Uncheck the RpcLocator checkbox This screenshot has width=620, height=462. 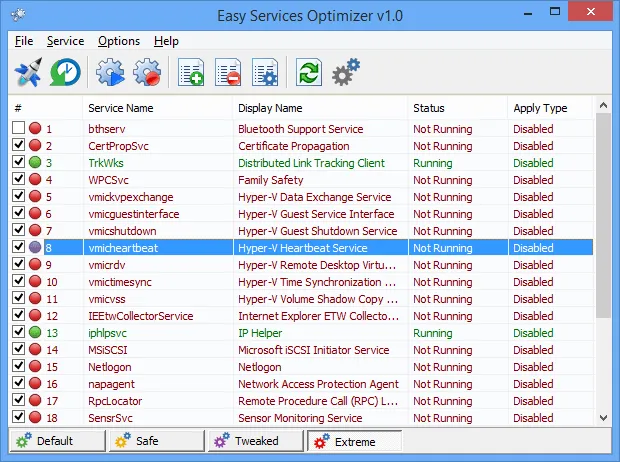(x=19, y=400)
